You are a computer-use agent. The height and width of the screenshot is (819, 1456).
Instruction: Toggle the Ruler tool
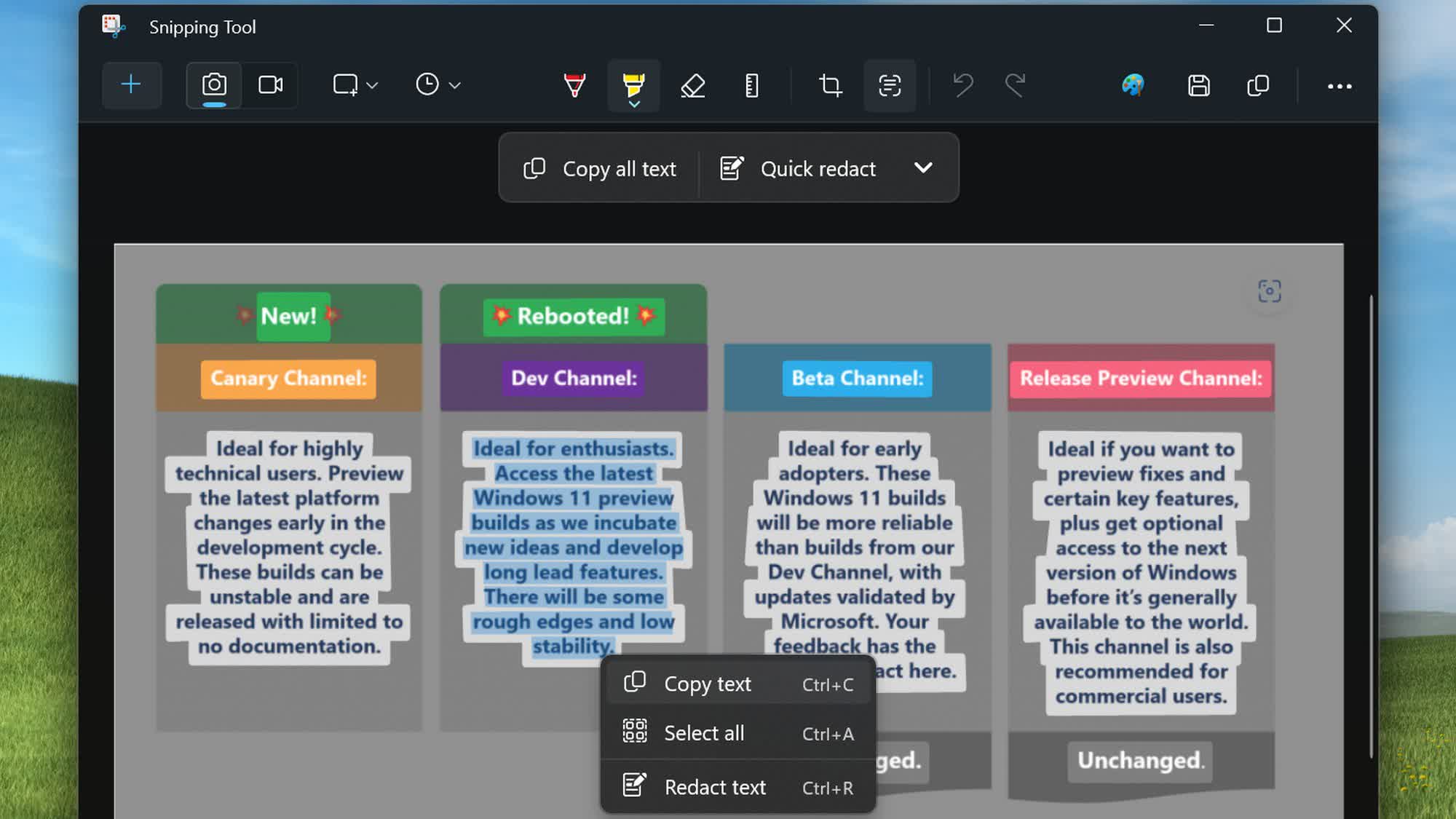tap(752, 85)
